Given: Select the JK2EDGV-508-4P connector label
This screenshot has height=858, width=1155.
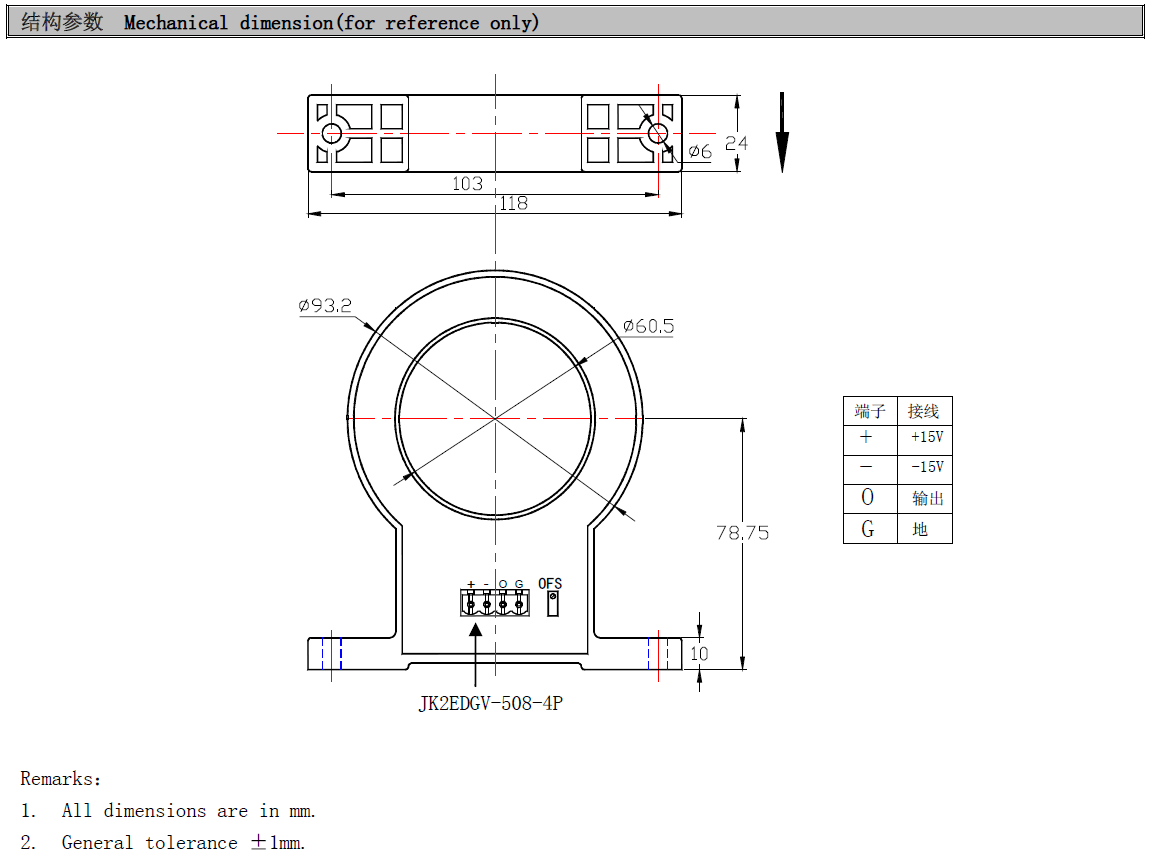Looking at the screenshot, I should (490, 704).
